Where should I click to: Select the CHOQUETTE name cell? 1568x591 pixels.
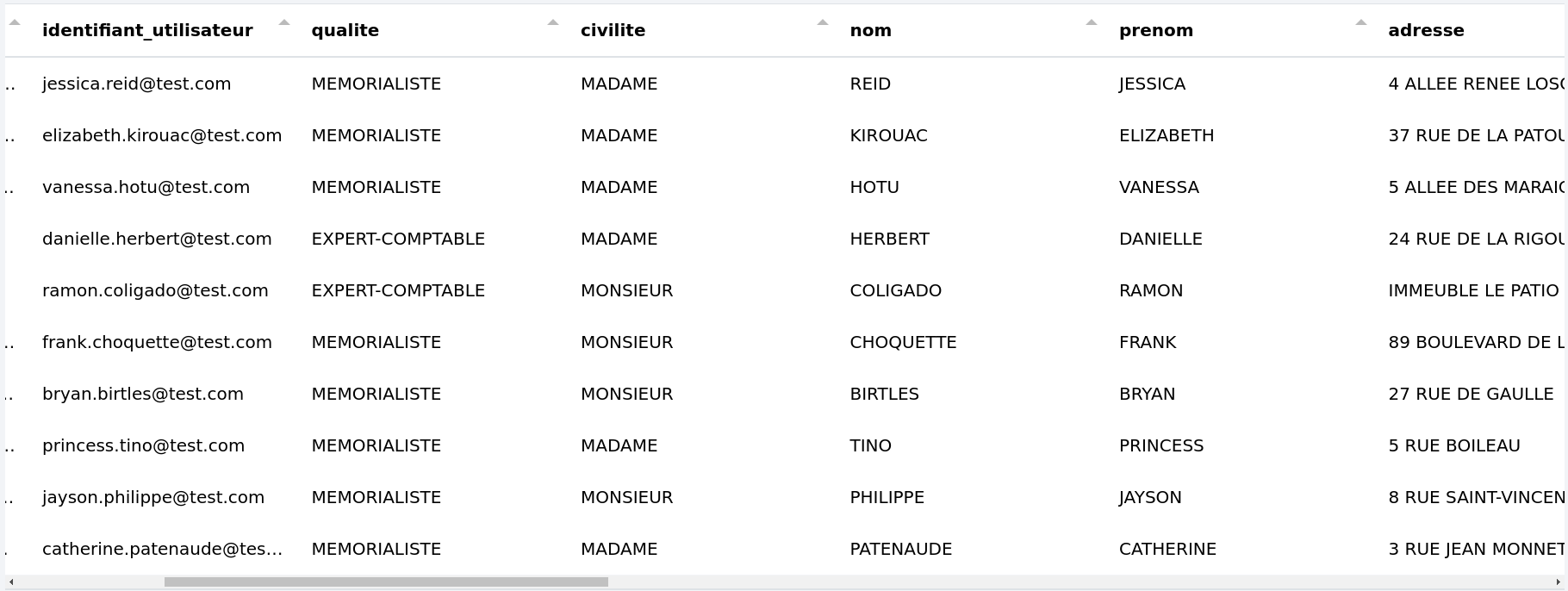tap(903, 342)
